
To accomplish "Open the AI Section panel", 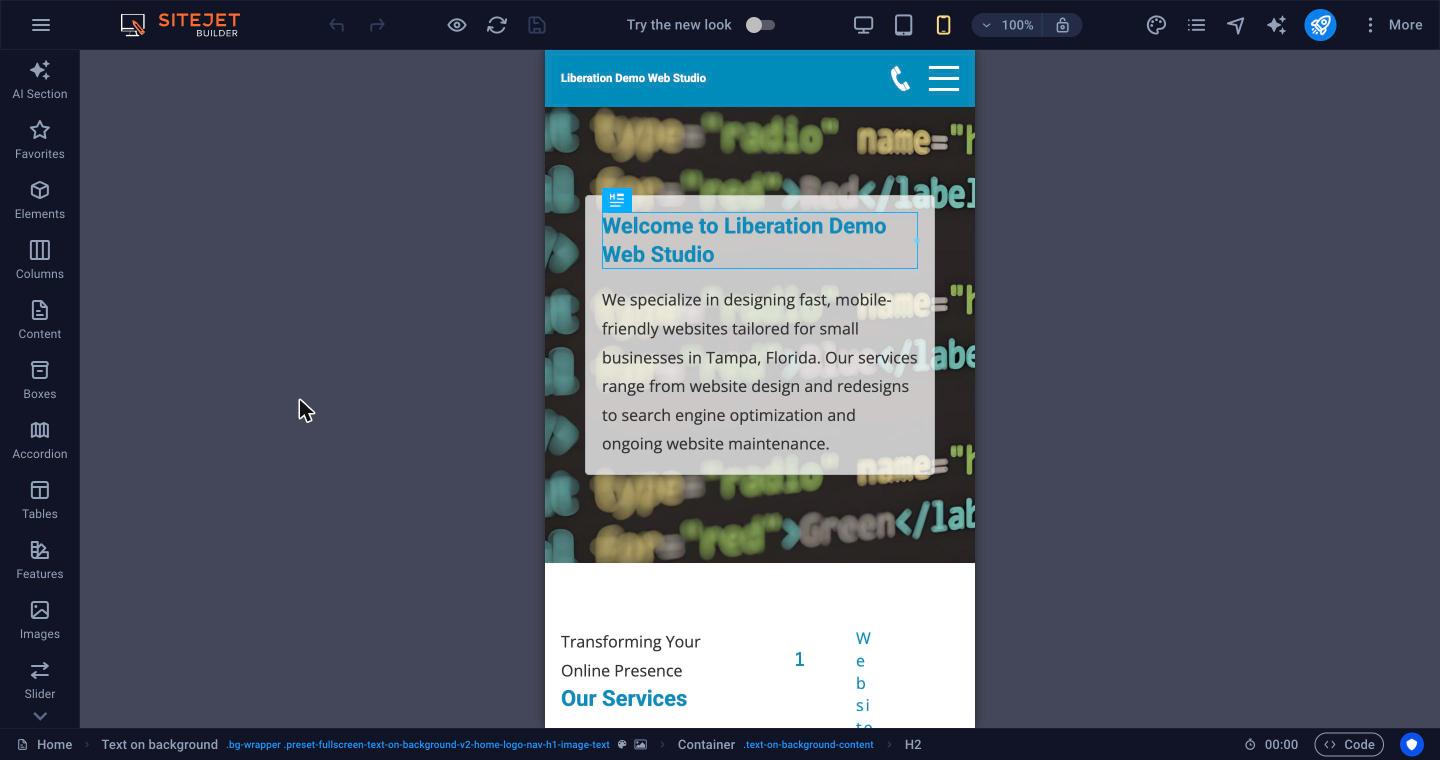I will point(40,80).
